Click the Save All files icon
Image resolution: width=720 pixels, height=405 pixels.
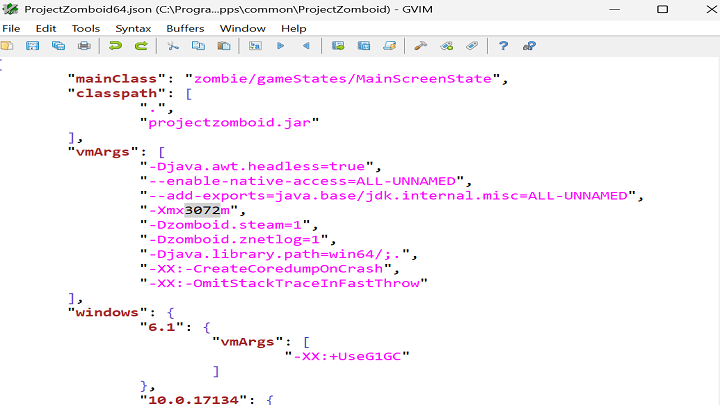click(x=58, y=46)
